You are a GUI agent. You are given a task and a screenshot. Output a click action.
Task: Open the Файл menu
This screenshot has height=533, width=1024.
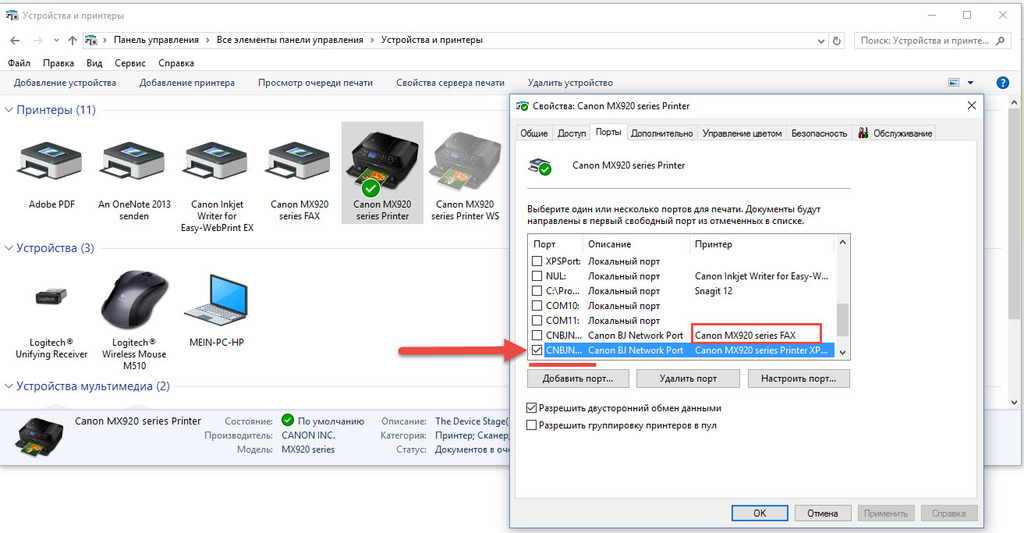[19, 63]
